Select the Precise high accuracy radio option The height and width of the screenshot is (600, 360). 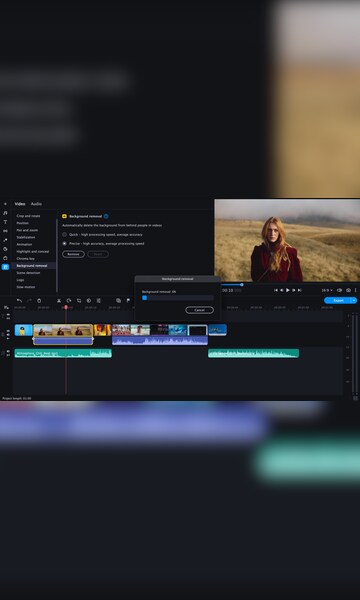[x=64, y=243]
